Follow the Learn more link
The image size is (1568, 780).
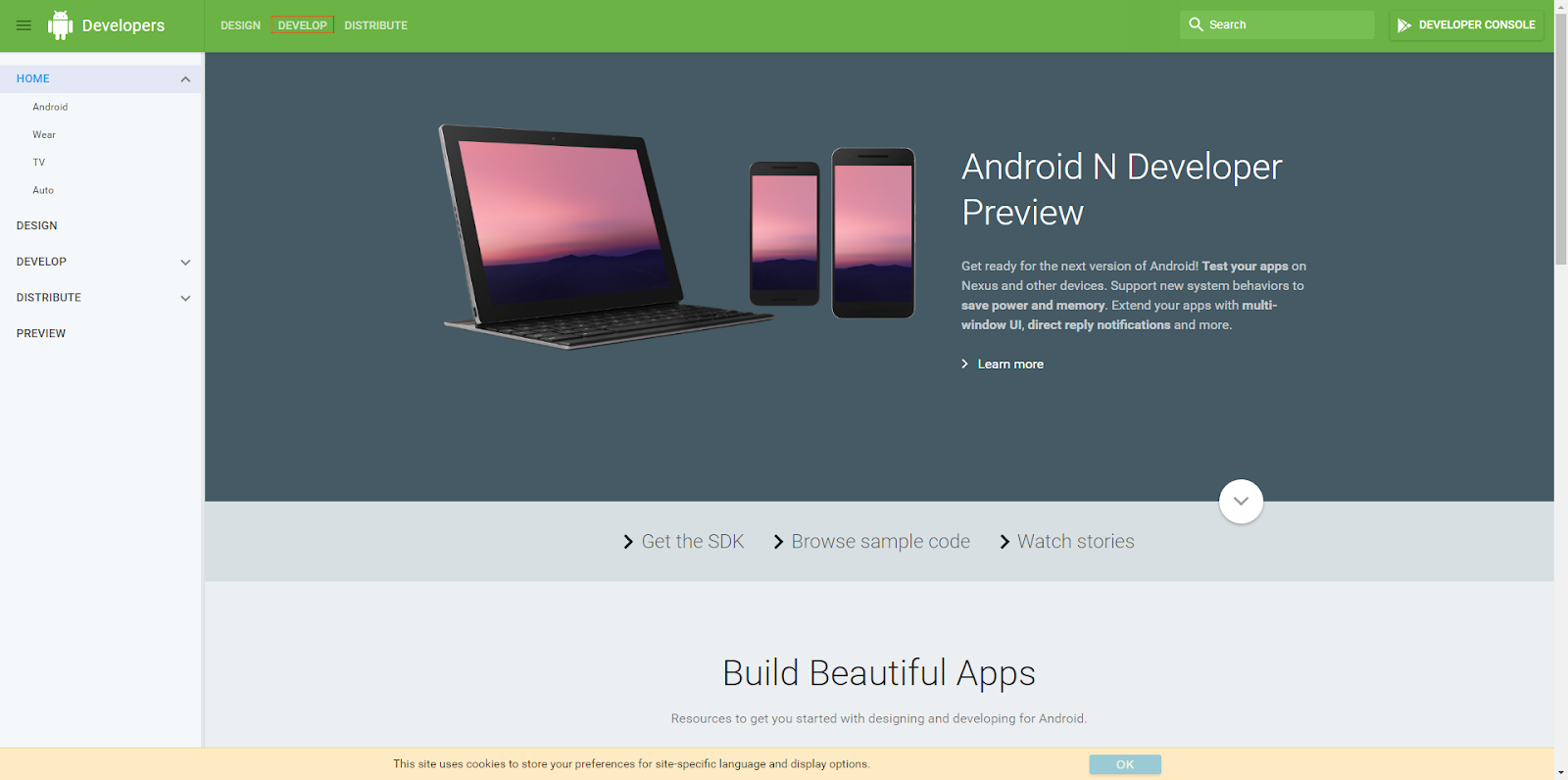click(1010, 365)
